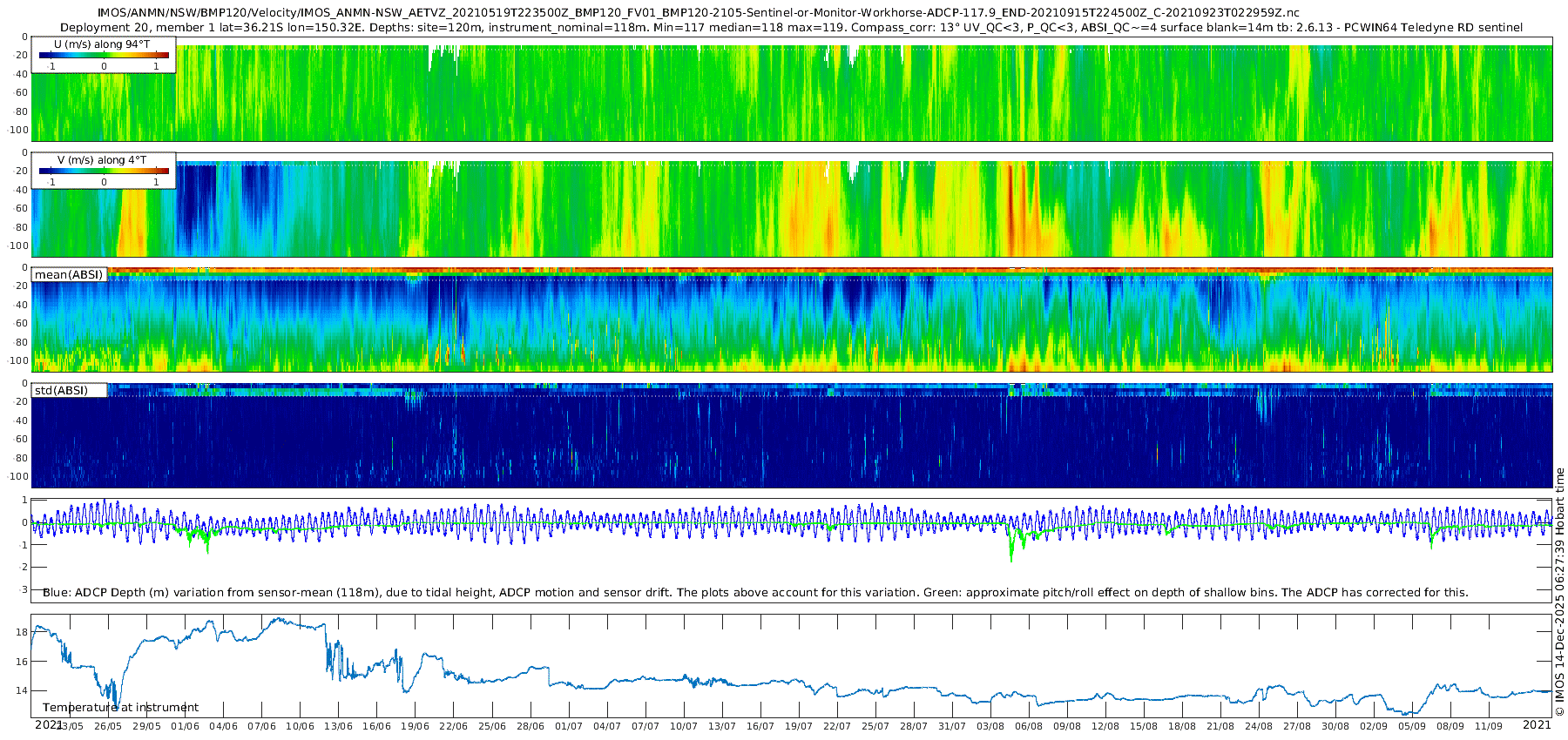Viewport: 1568px width, 740px height.
Task: Click the 'Temperature at instrument' label
Action: [120, 707]
